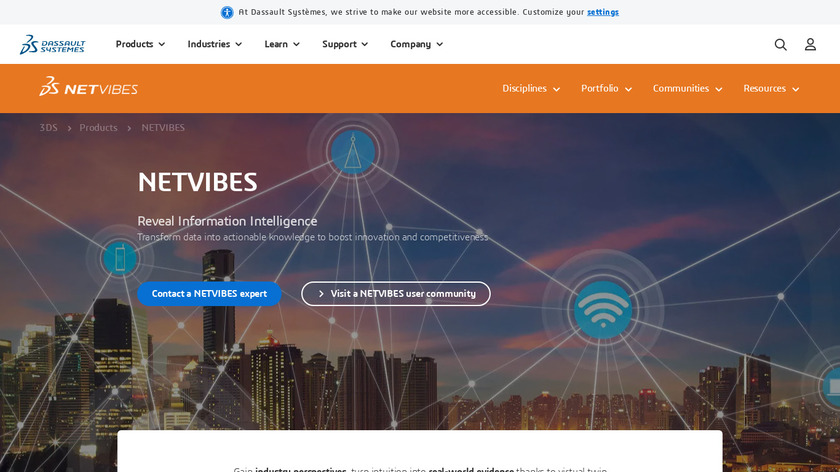
Task: Visit a NETVIBES user community
Action: (396, 294)
